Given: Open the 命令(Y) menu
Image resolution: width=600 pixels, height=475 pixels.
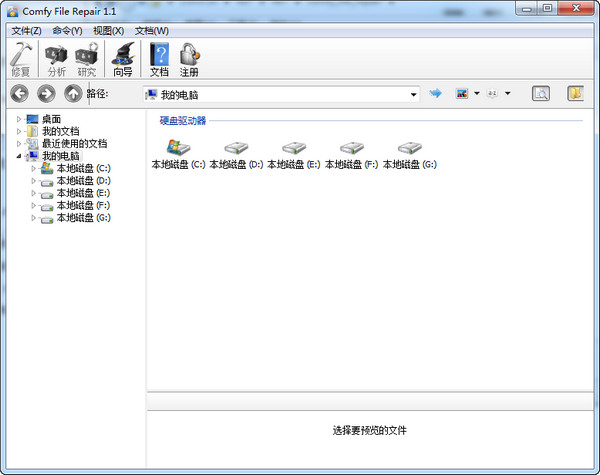Looking at the screenshot, I should (67, 31).
